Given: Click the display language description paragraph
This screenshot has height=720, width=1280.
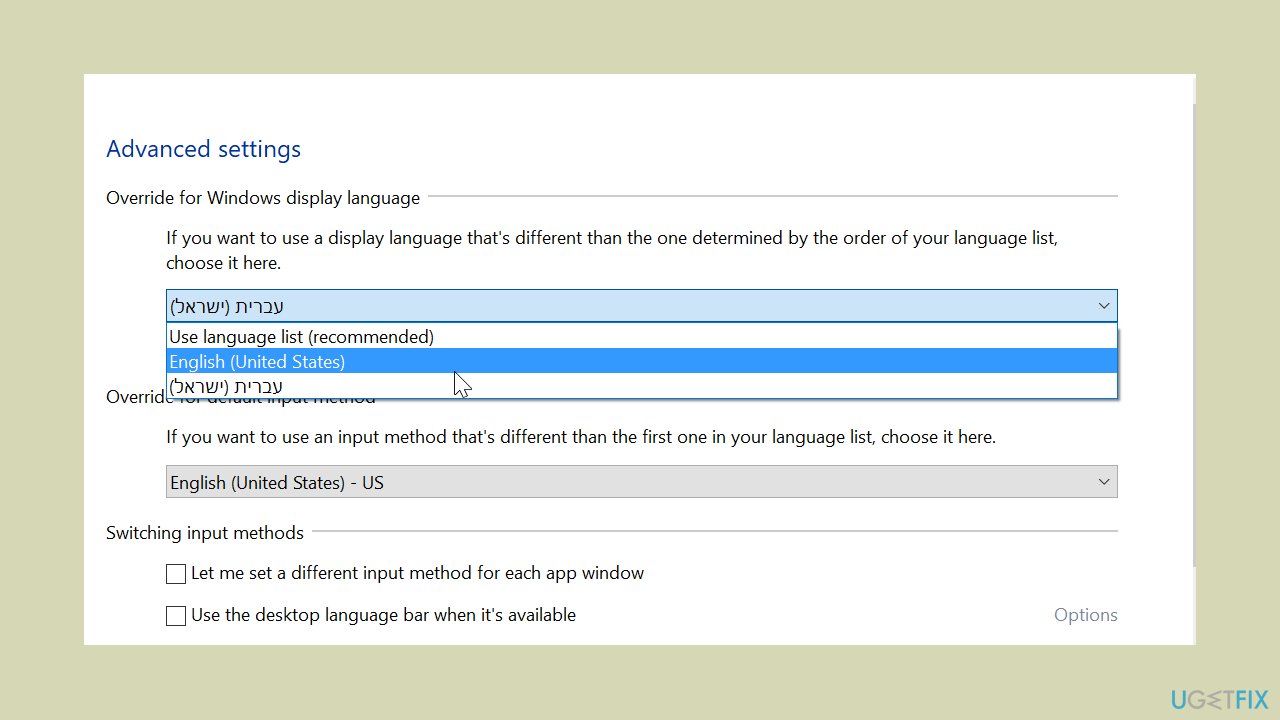Looking at the screenshot, I should [612, 251].
